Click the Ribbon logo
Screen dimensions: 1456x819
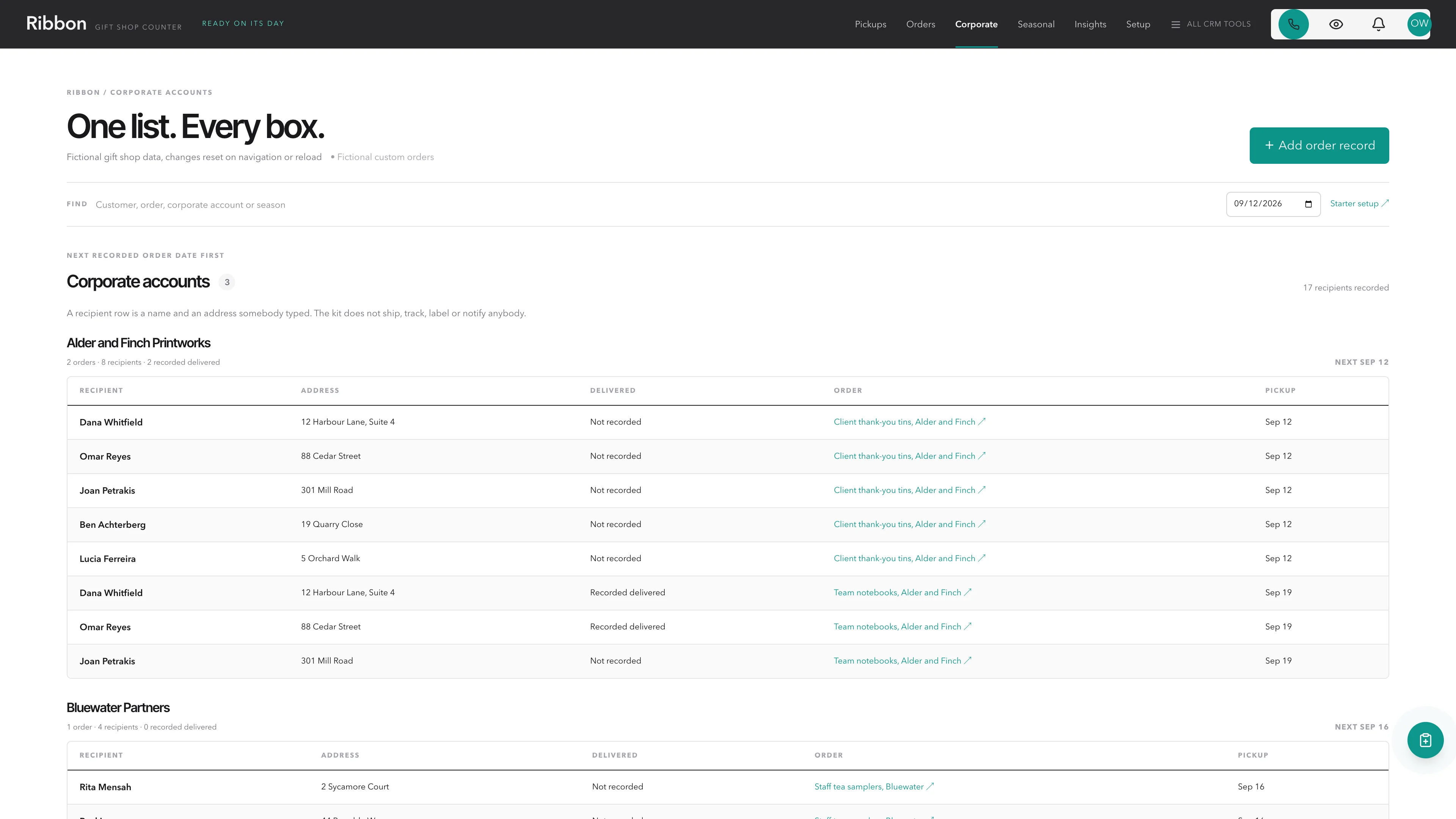click(x=56, y=23)
